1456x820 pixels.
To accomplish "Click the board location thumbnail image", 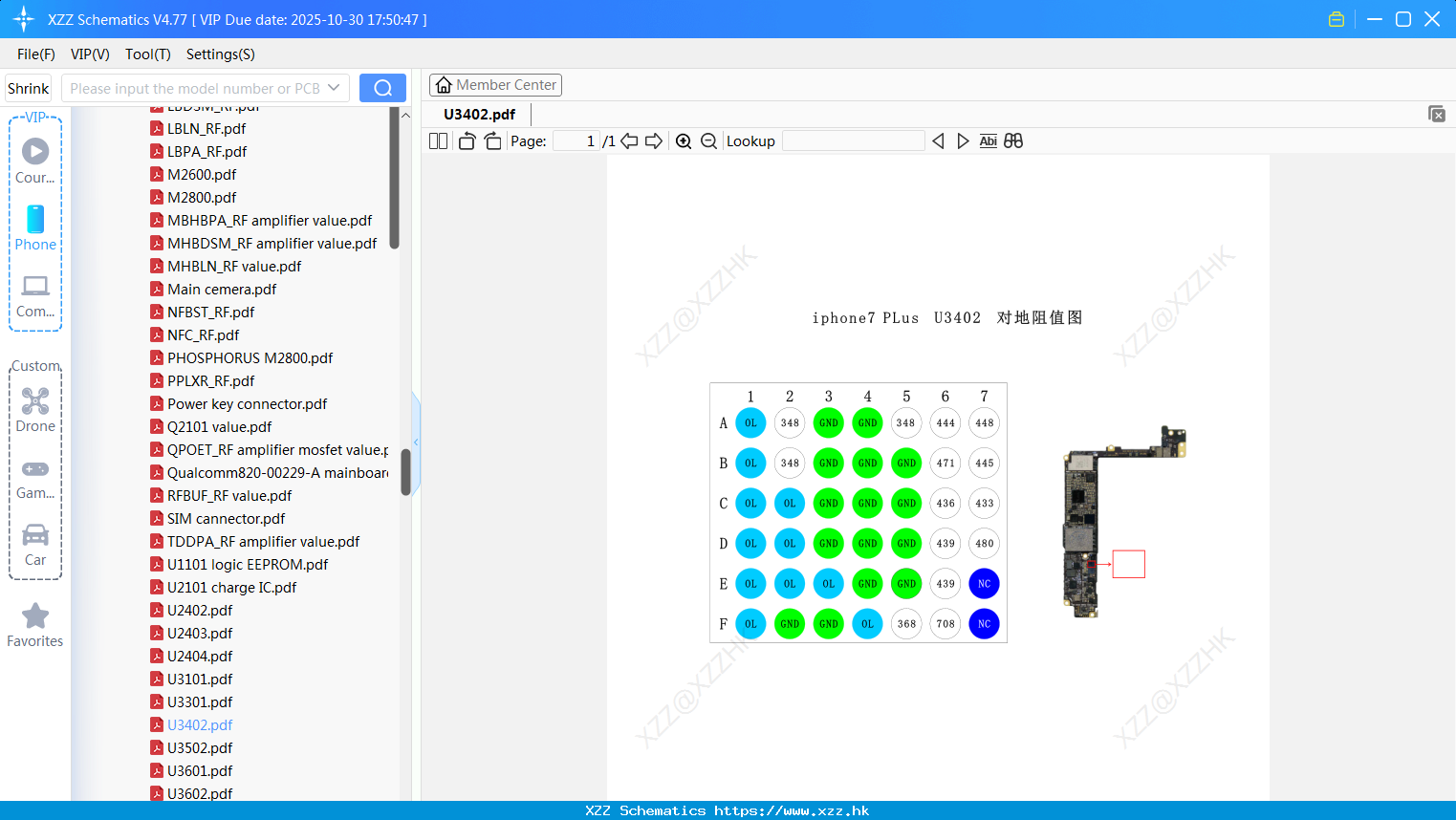I will [x=1124, y=522].
